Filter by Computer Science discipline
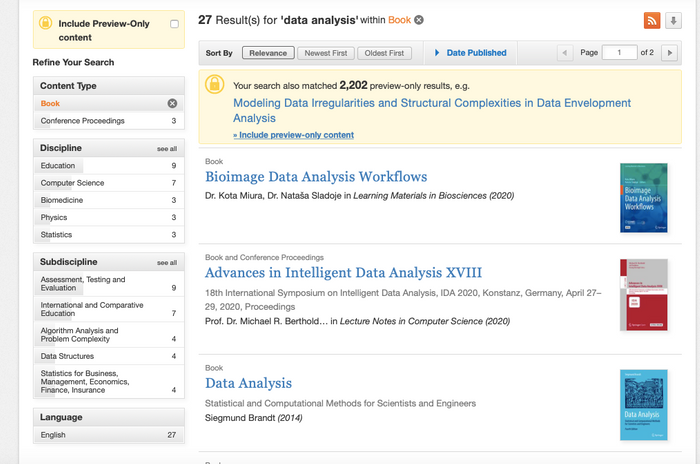The height and width of the screenshot is (464, 700). 108,183
